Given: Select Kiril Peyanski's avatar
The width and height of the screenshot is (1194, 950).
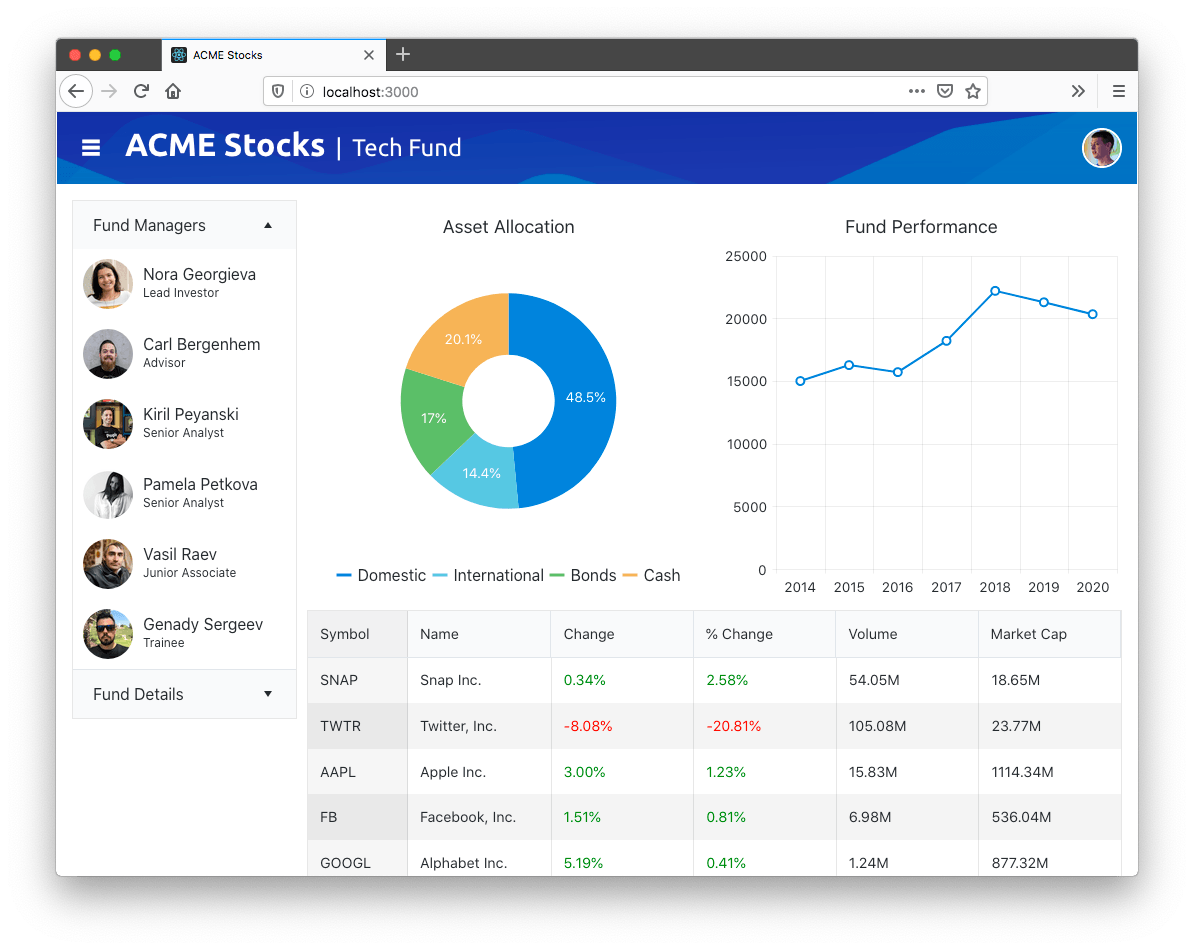Looking at the screenshot, I should tap(107, 423).
